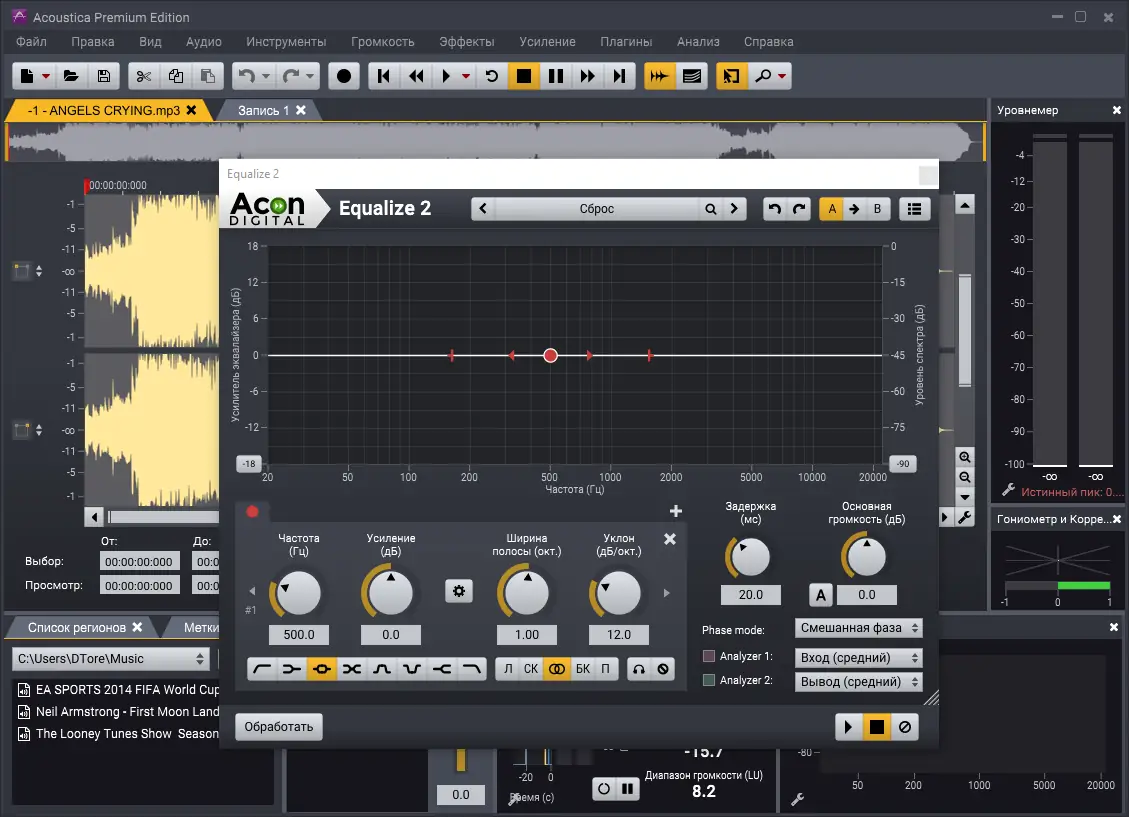This screenshot has width=1129, height=817.
Task: Open band settings gear icon
Action: click(x=459, y=592)
